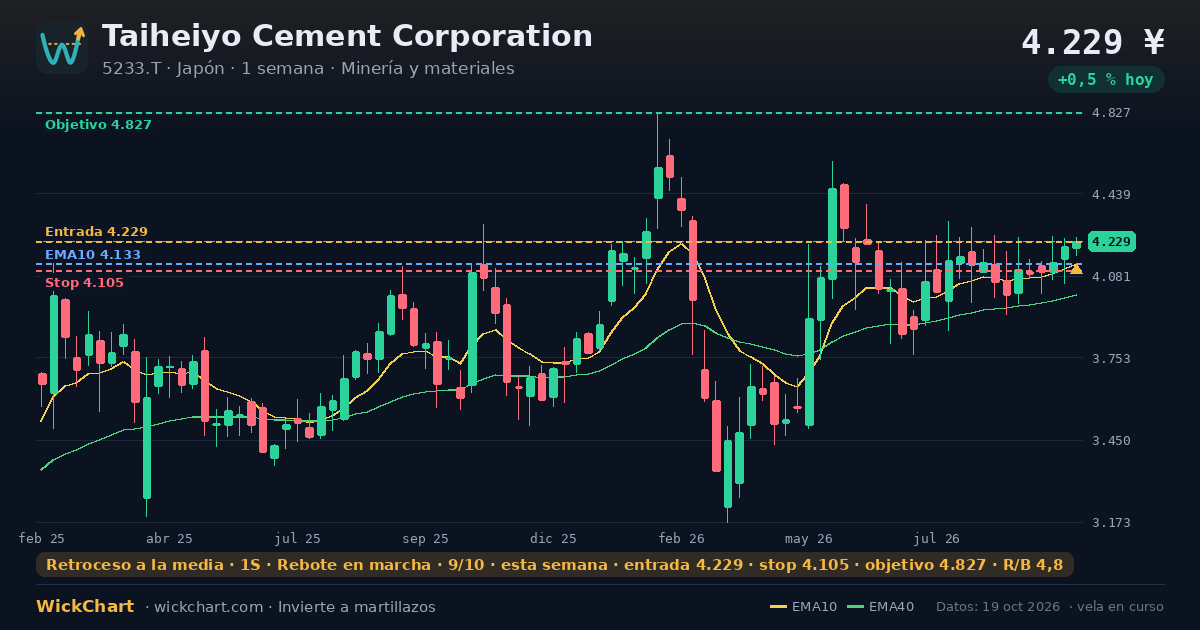1200x630 pixels.
Task: Click the Retroceso a la media summary banner
Action: 555,565
